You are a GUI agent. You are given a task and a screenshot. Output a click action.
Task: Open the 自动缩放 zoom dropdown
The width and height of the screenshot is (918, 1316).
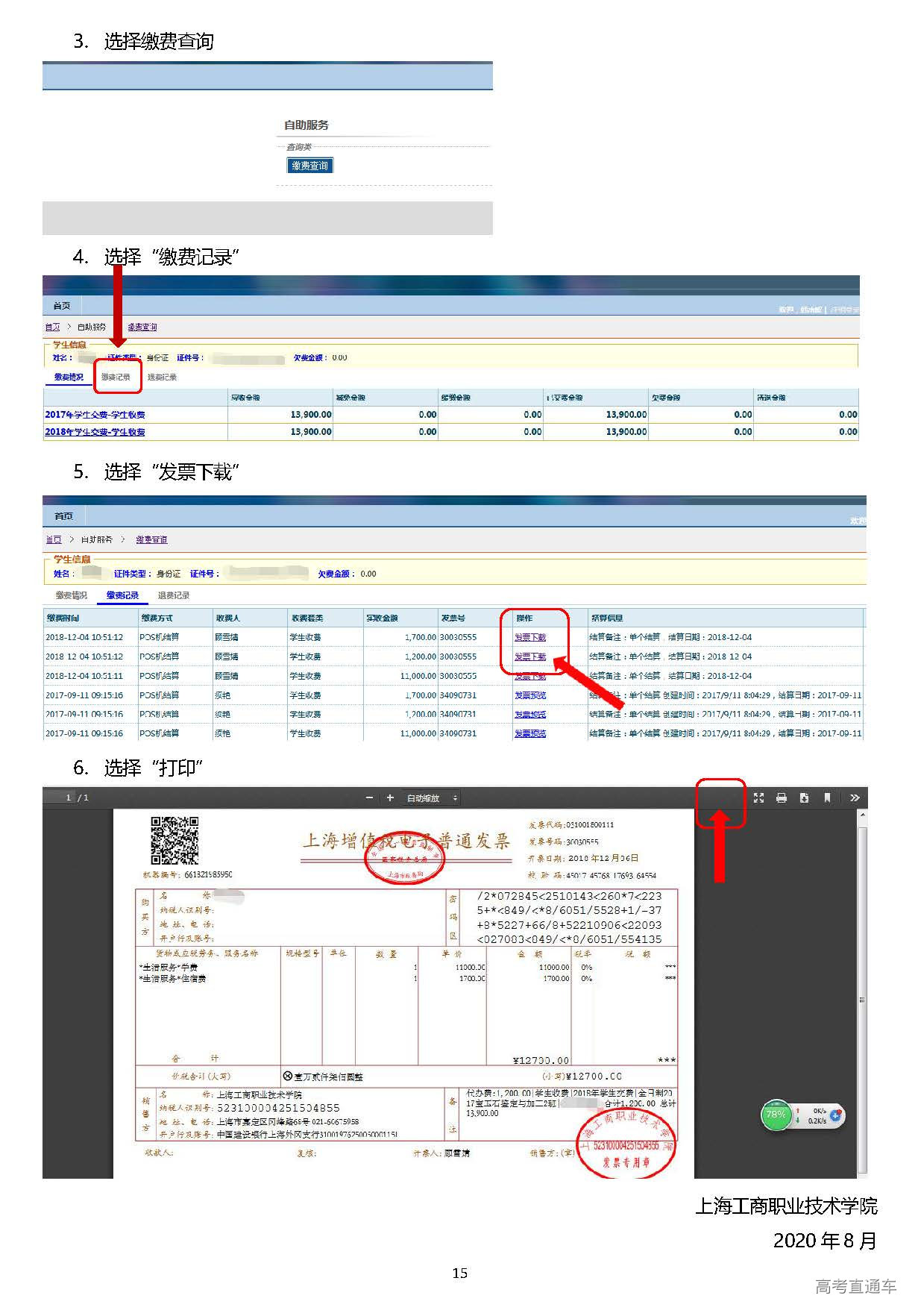click(432, 798)
